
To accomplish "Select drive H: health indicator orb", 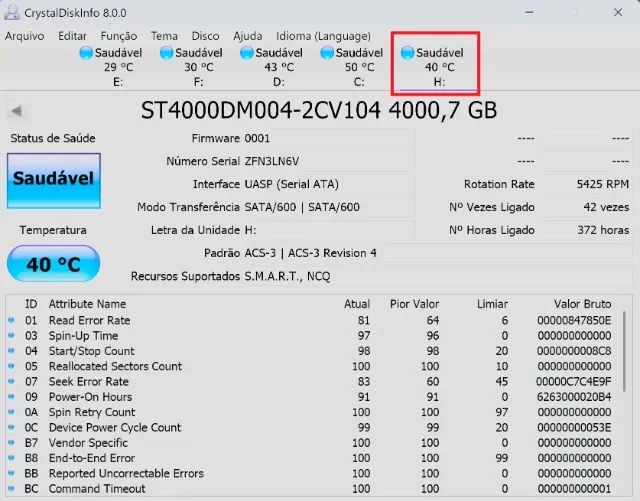I will (x=407, y=53).
